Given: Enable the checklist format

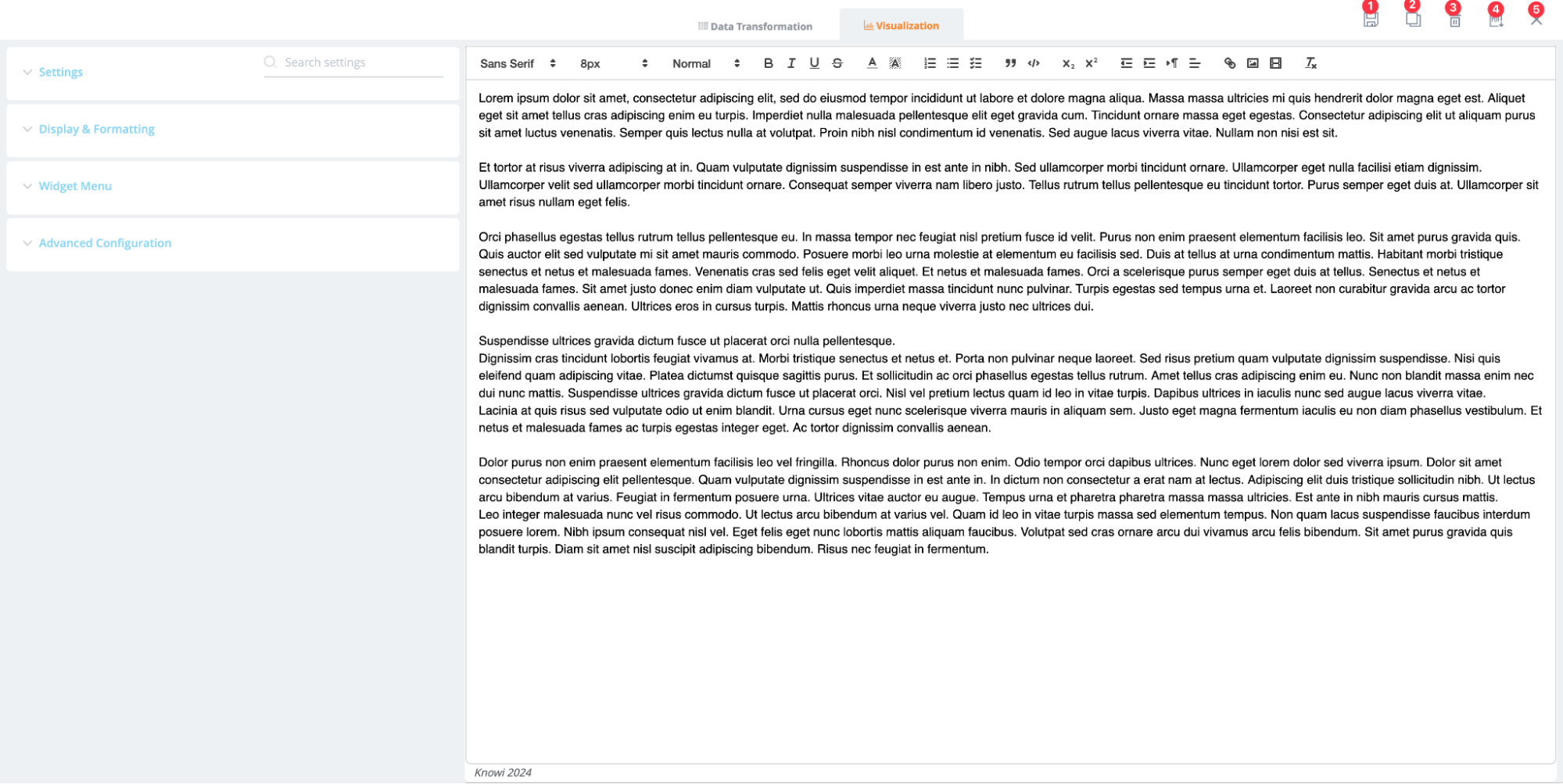Looking at the screenshot, I should 975,63.
